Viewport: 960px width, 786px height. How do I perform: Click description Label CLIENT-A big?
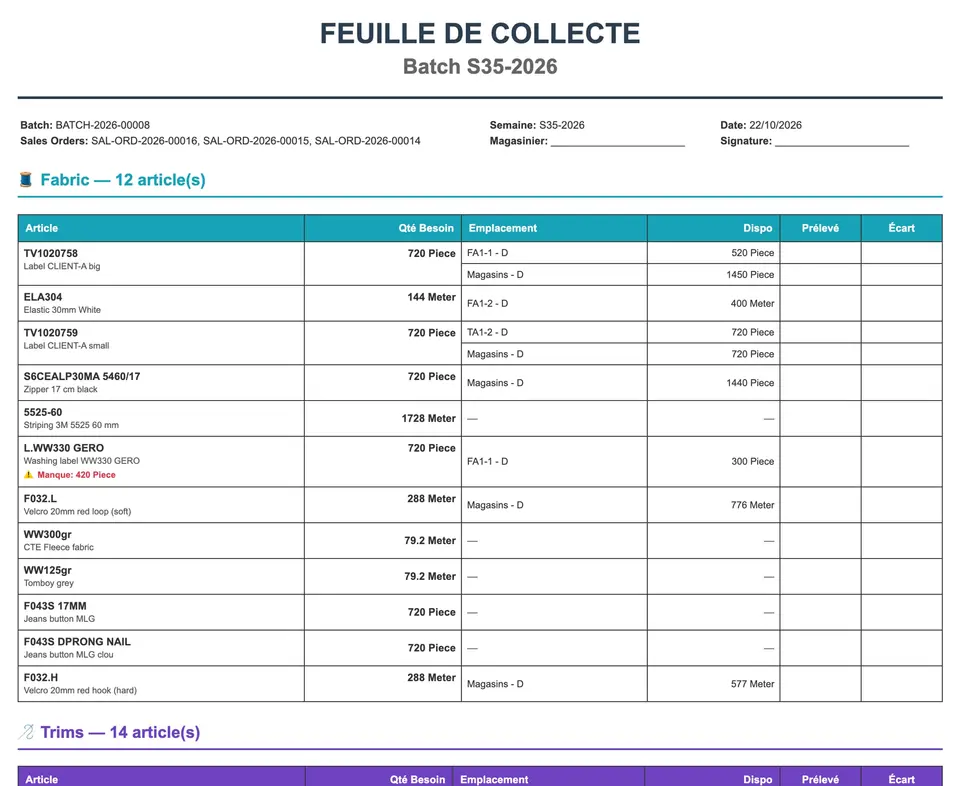[x=62, y=266]
